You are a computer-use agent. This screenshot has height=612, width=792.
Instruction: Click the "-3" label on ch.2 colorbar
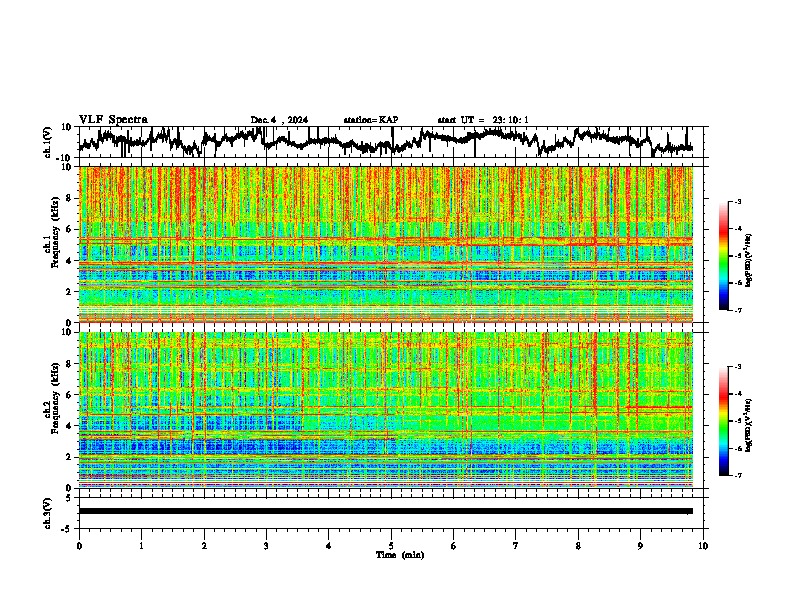pyautogui.click(x=737, y=367)
